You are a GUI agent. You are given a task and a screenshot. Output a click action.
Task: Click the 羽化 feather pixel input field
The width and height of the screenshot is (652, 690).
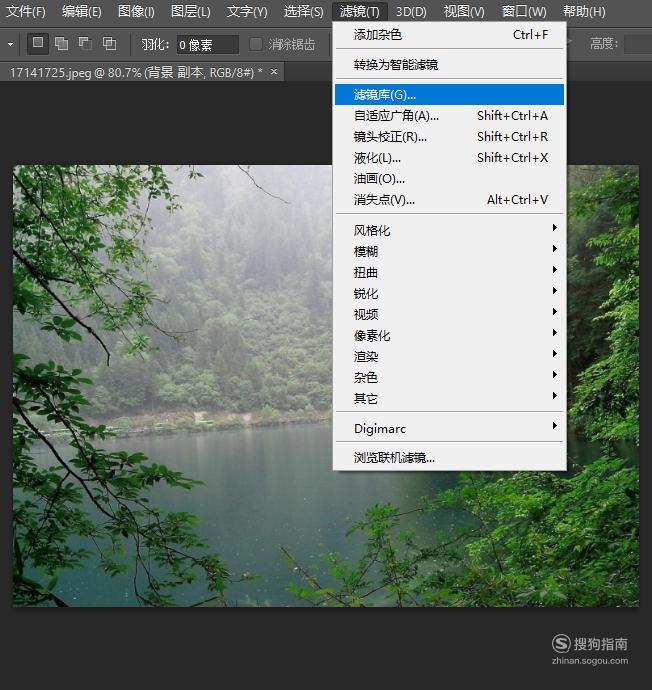[208, 44]
